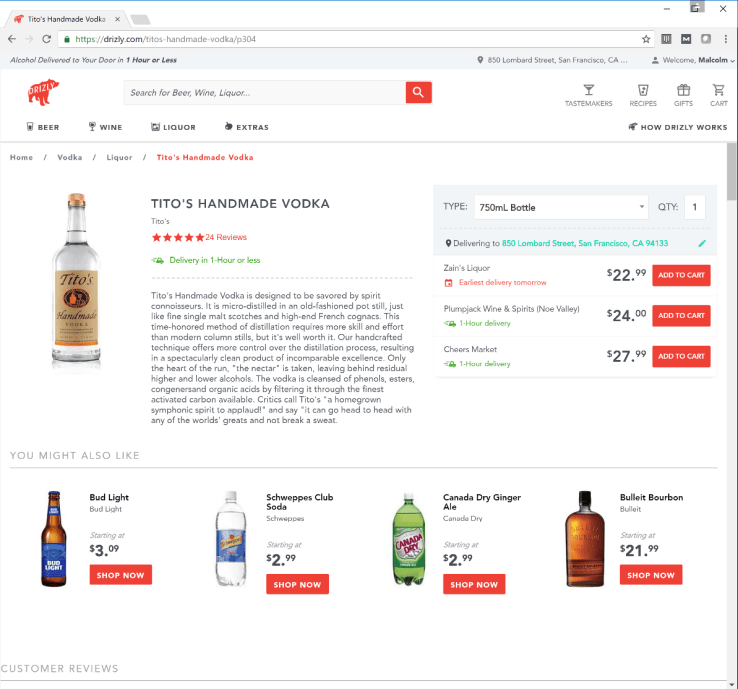Click the red search magnifier button
The height and width of the screenshot is (689, 738).
(418, 93)
